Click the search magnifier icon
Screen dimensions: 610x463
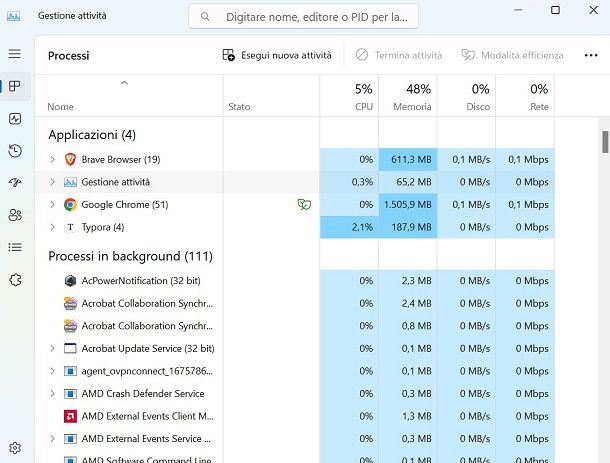(x=205, y=17)
